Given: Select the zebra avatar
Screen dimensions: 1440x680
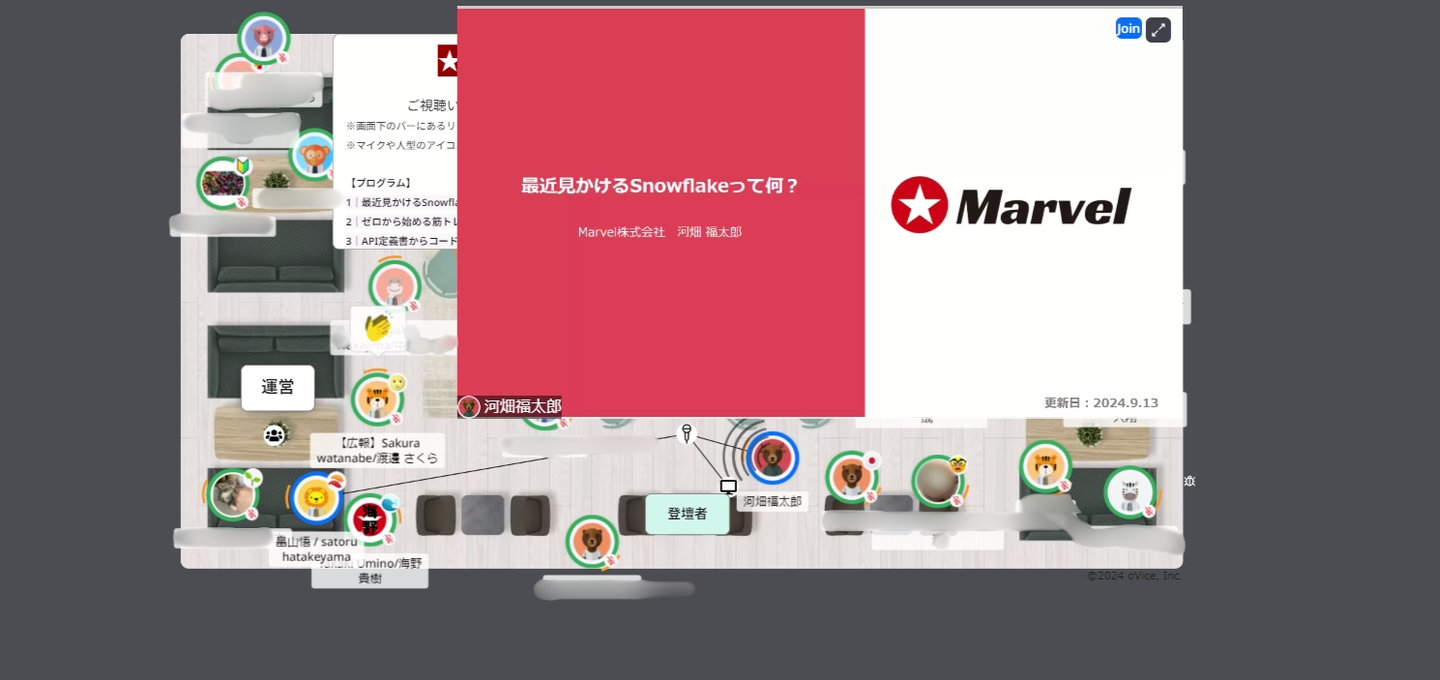Looking at the screenshot, I should click(x=1129, y=492).
